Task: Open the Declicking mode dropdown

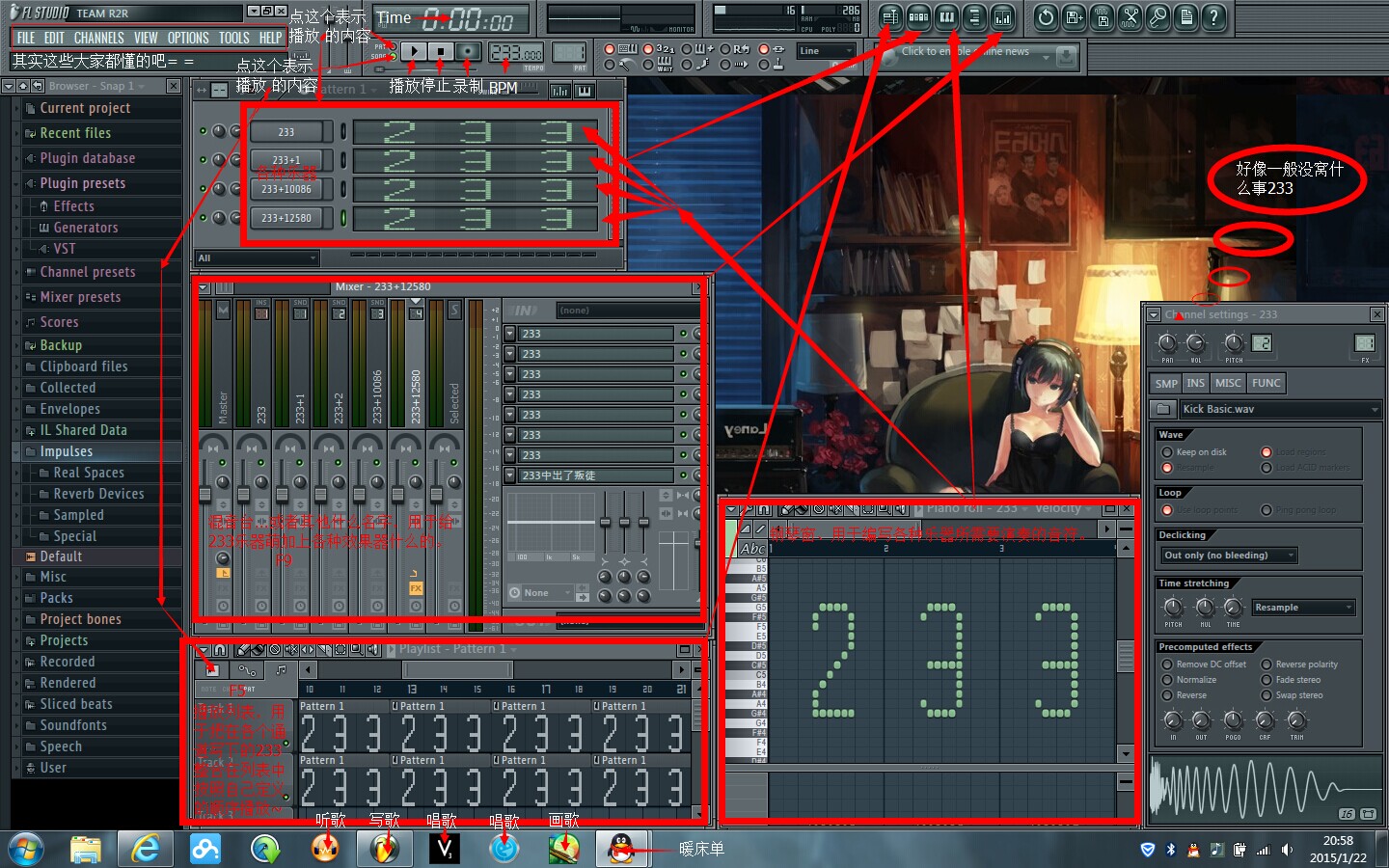Action: (1229, 556)
